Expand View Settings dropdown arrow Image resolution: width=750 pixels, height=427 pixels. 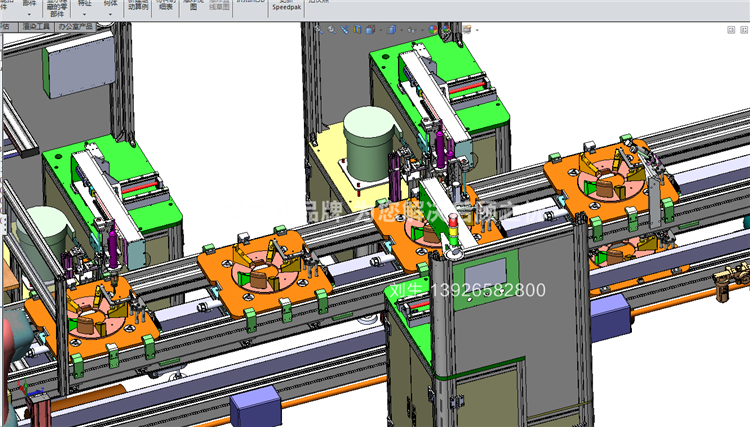coord(477,30)
